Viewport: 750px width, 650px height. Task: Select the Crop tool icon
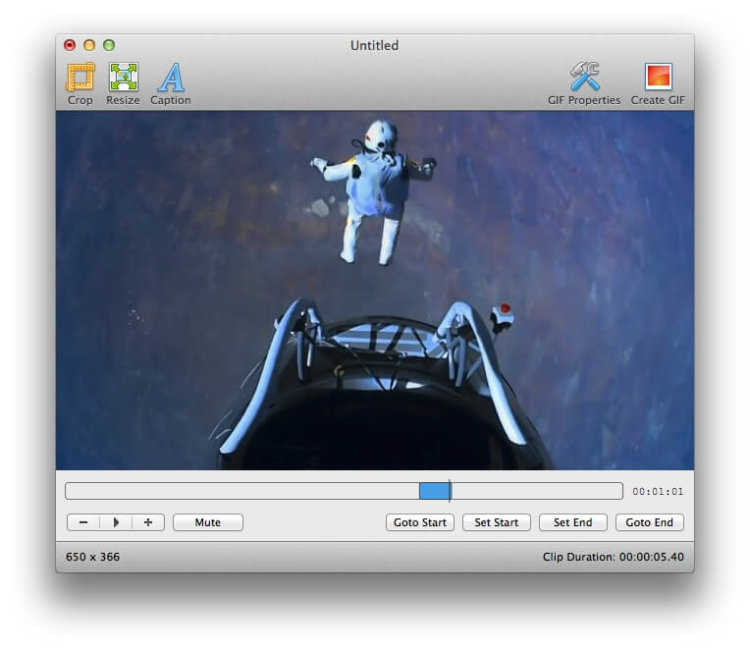pyautogui.click(x=80, y=77)
